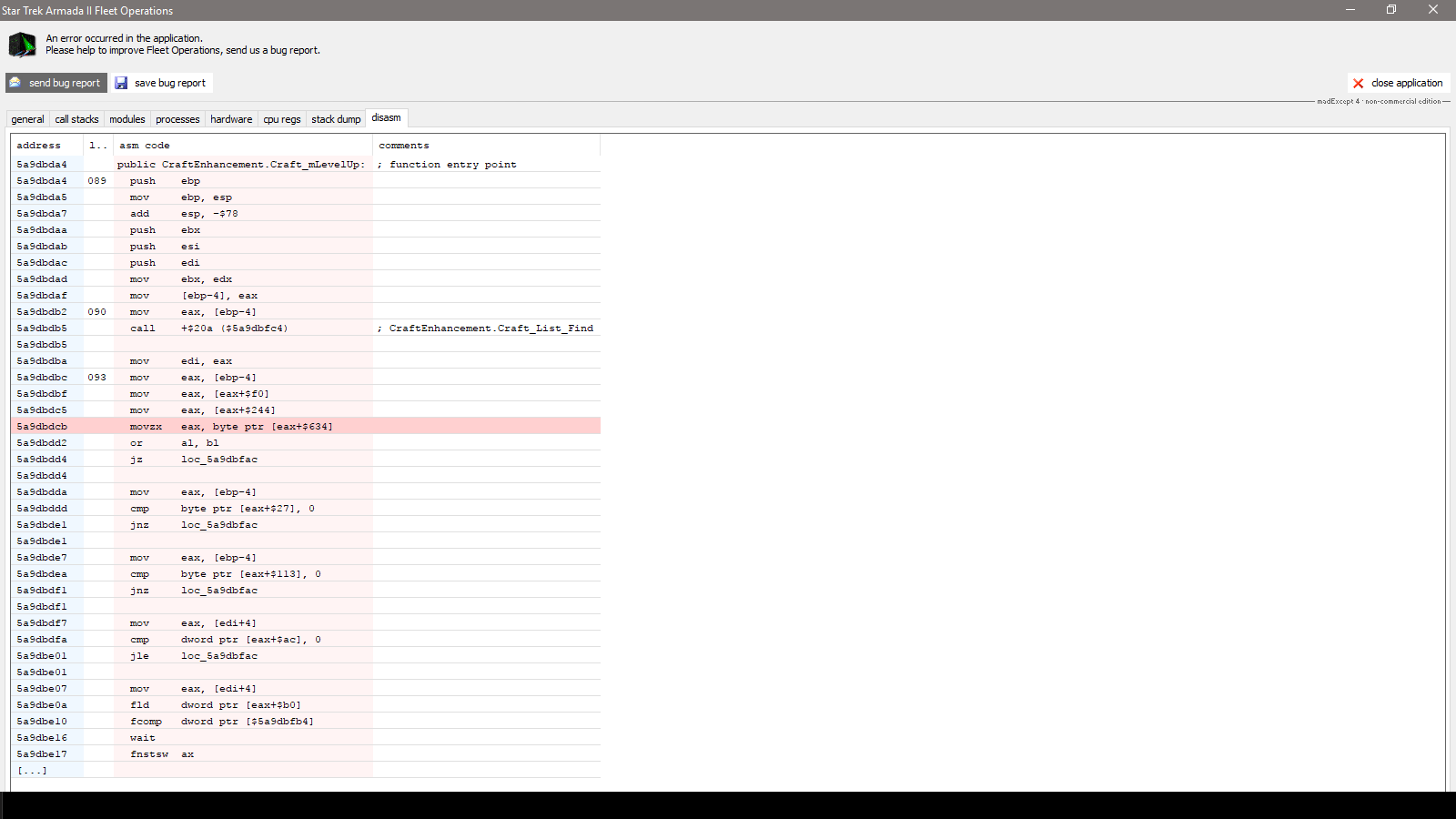Click line number 089 cell
The image size is (1456, 819).
tap(97, 181)
